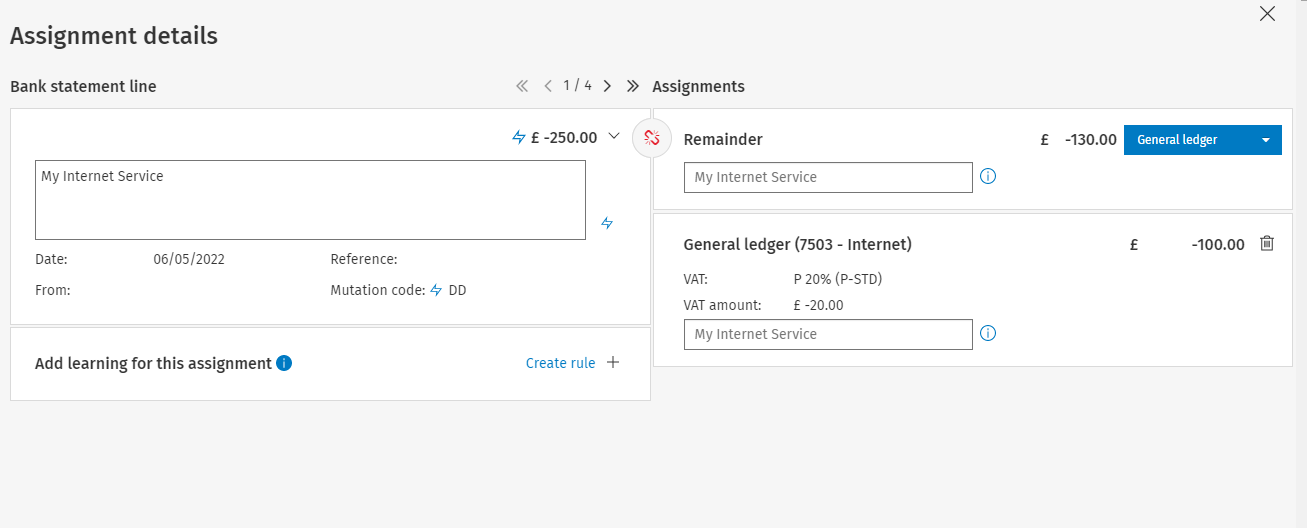Show info for General ledger assignment description
Image resolution: width=1307 pixels, height=528 pixels.
click(x=988, y=334)
